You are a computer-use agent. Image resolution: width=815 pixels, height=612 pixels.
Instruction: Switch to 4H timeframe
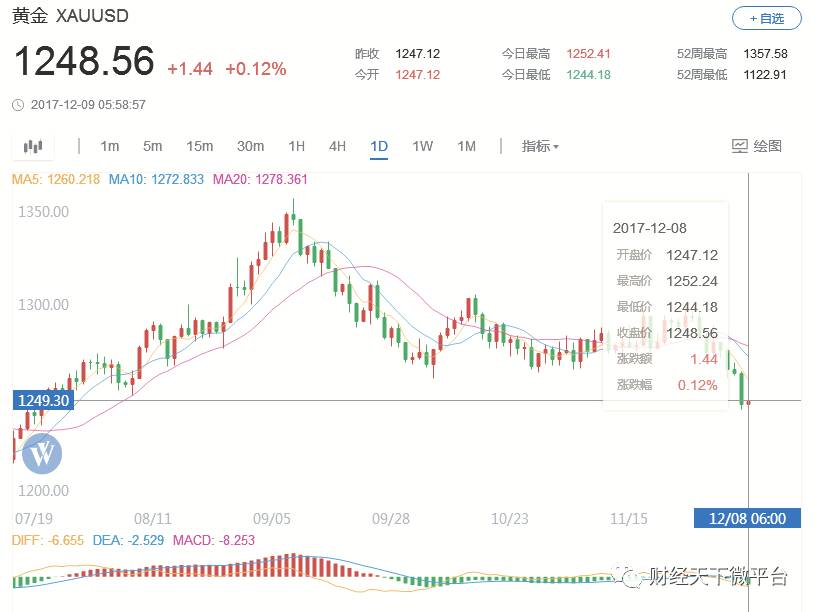[337, 146]
